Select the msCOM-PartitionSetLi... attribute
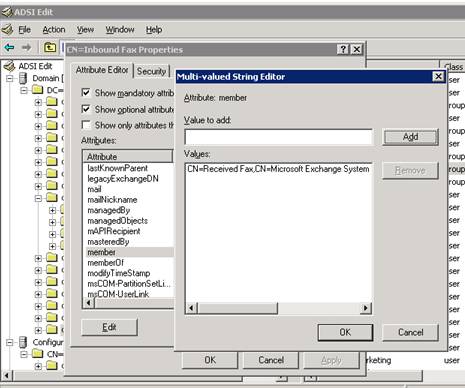This screenshot has height=388, width=465. click(128, 284)
